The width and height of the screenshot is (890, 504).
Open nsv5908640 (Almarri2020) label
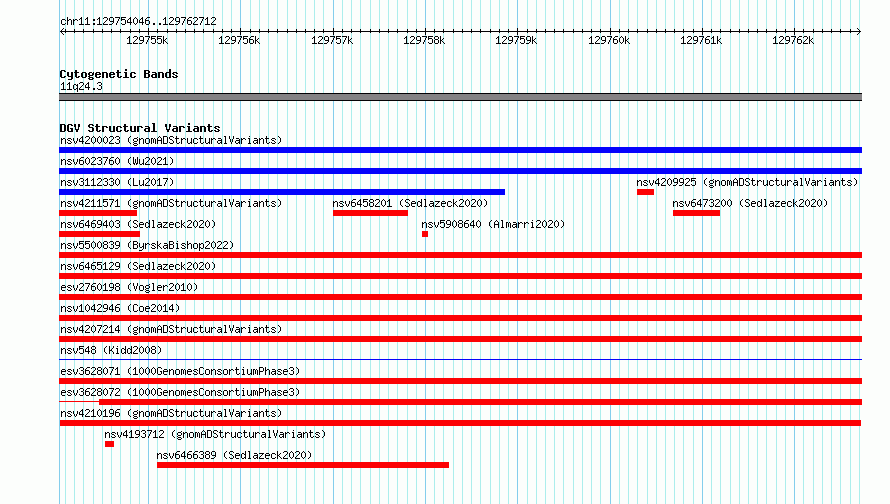click(493, 224)
